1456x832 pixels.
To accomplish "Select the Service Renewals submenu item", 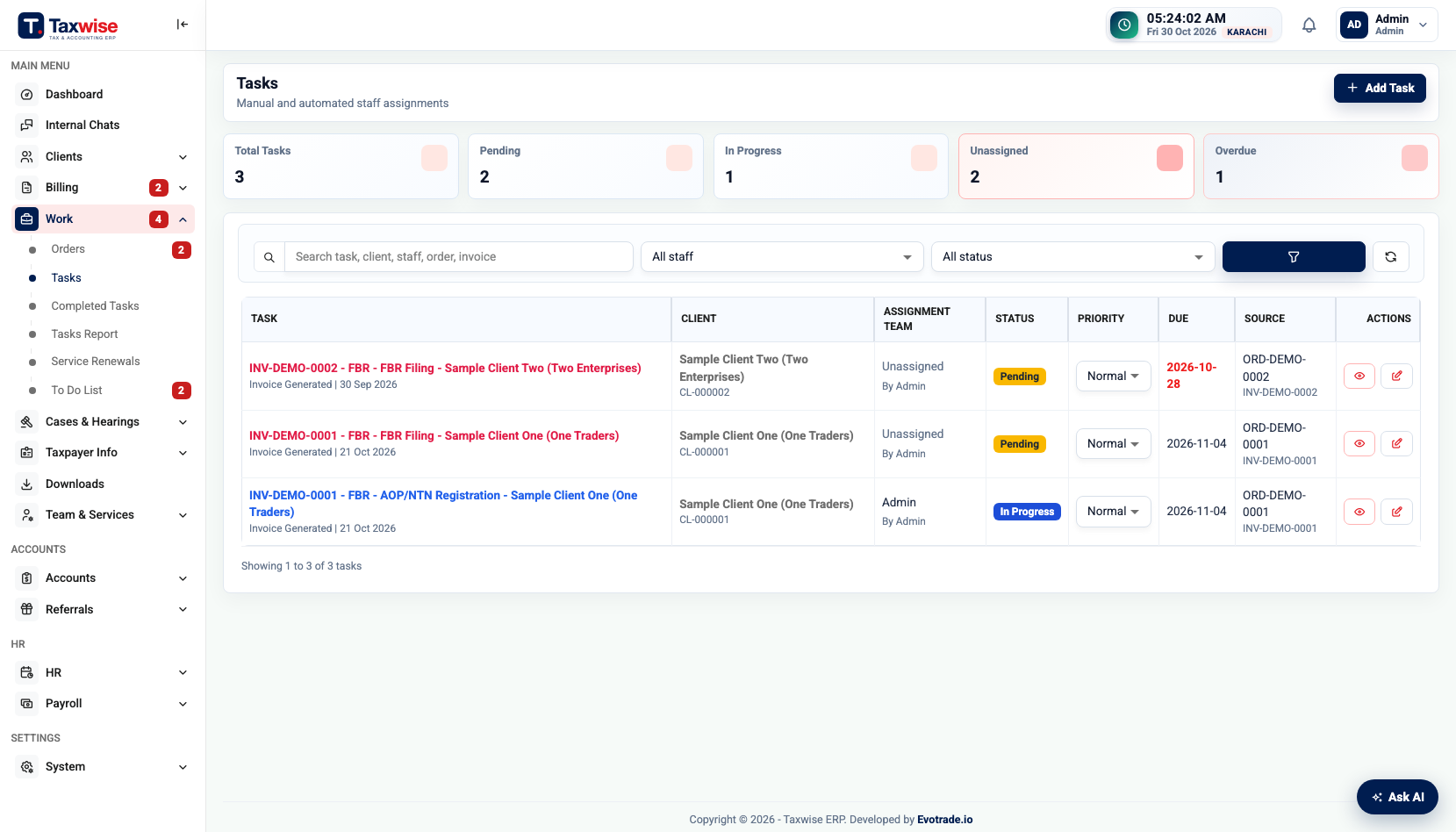I will pyautogui.click(x=95, y=362).
